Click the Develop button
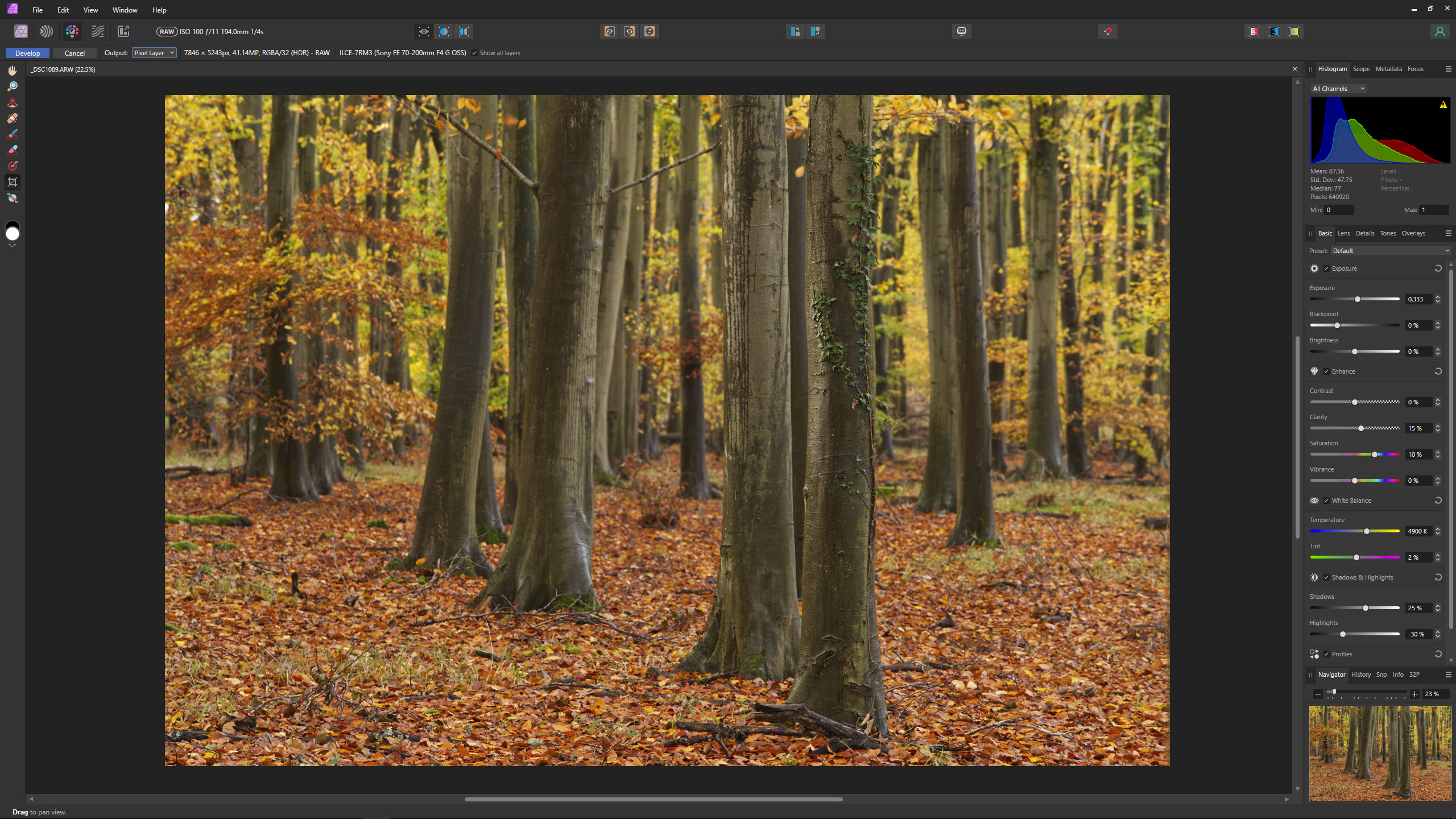The height and width of the screenshot is (819, 1456). [27, 53]
